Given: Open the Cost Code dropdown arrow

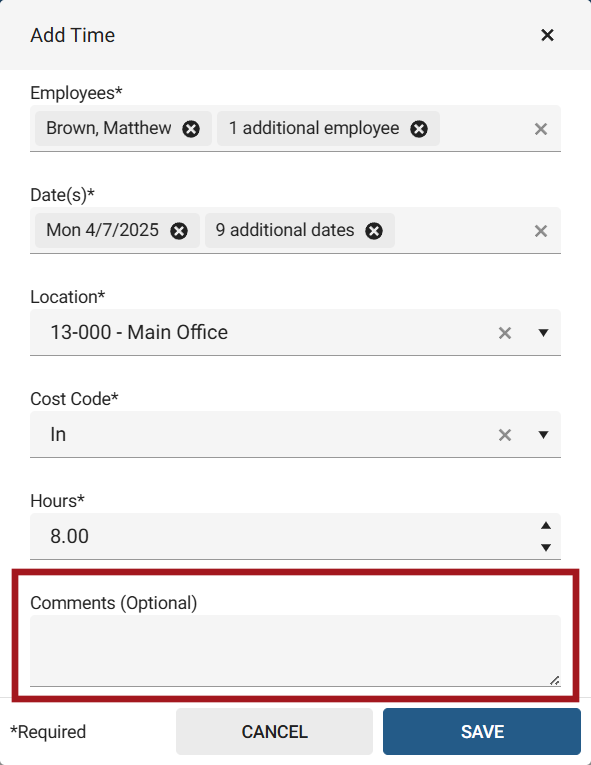Looking at the screenshot, I should 543,435.
